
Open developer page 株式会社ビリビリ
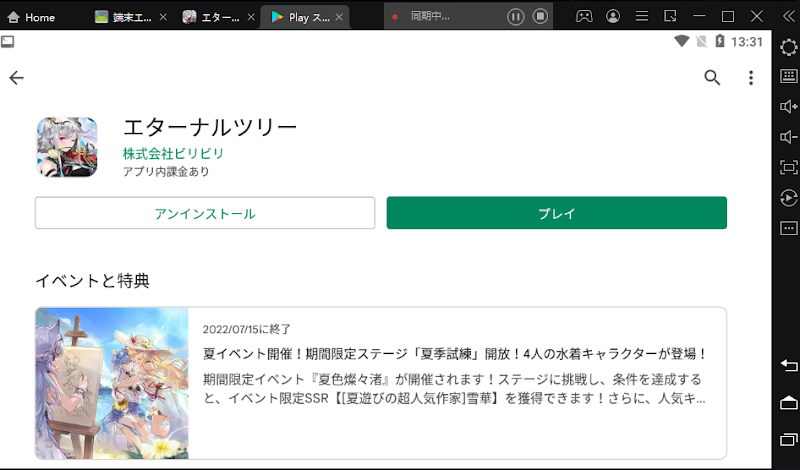pyautogui.click(x=173, y=153)
